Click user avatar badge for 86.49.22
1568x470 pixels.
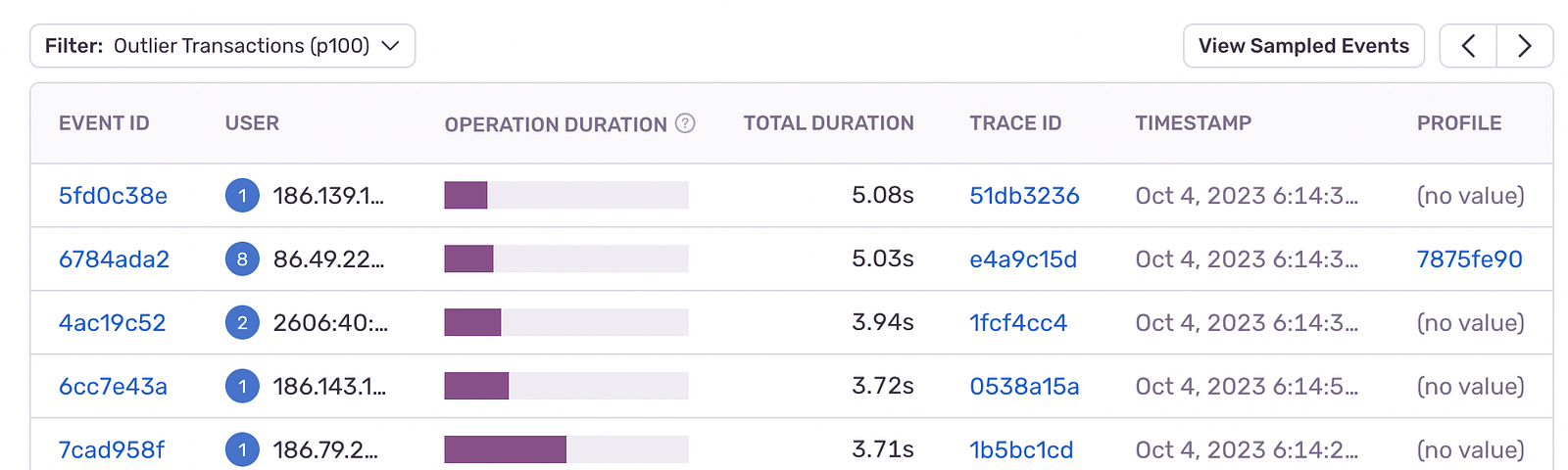pos(242,259)
